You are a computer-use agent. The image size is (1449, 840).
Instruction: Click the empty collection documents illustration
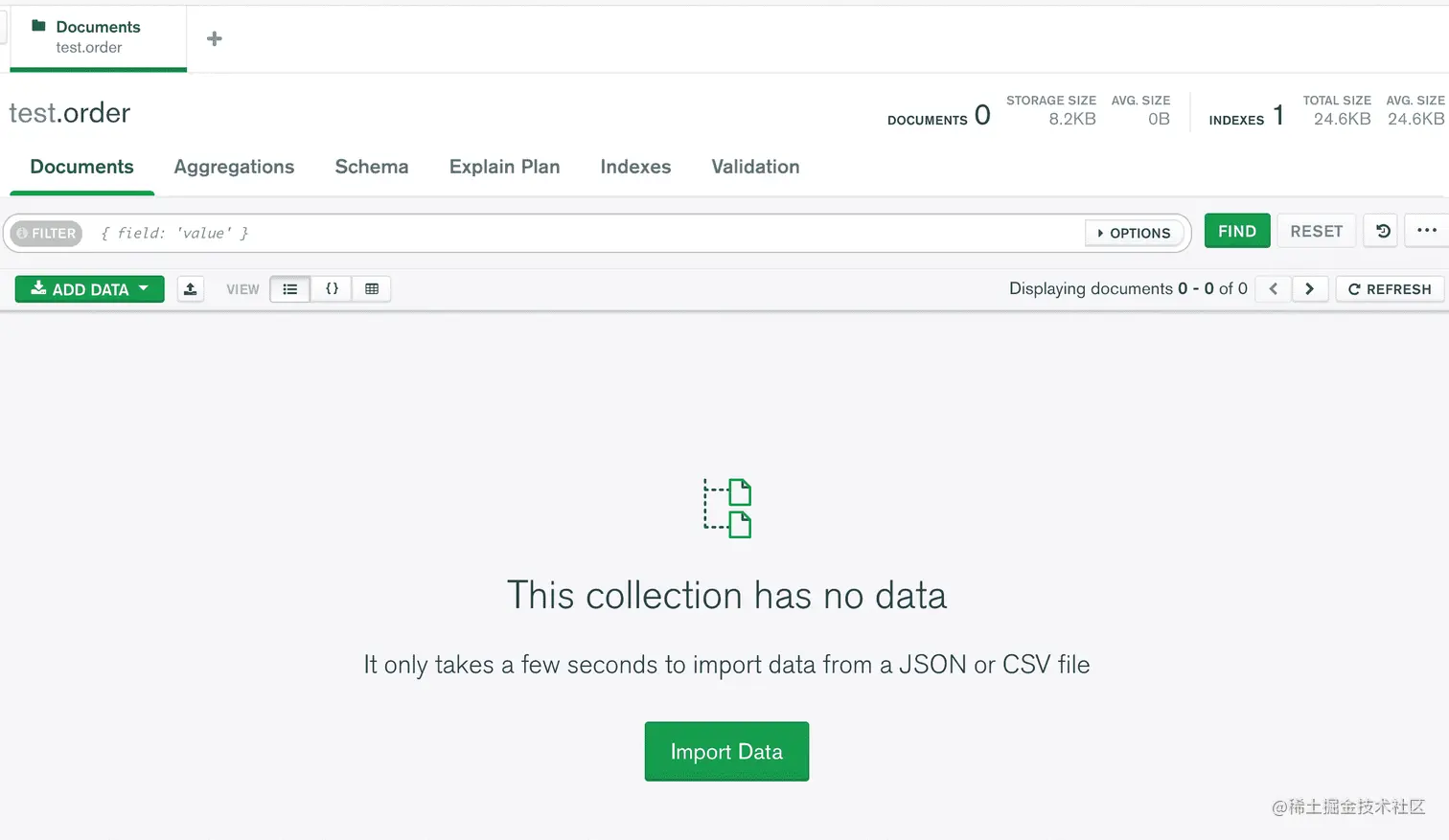tap(725, 507)
